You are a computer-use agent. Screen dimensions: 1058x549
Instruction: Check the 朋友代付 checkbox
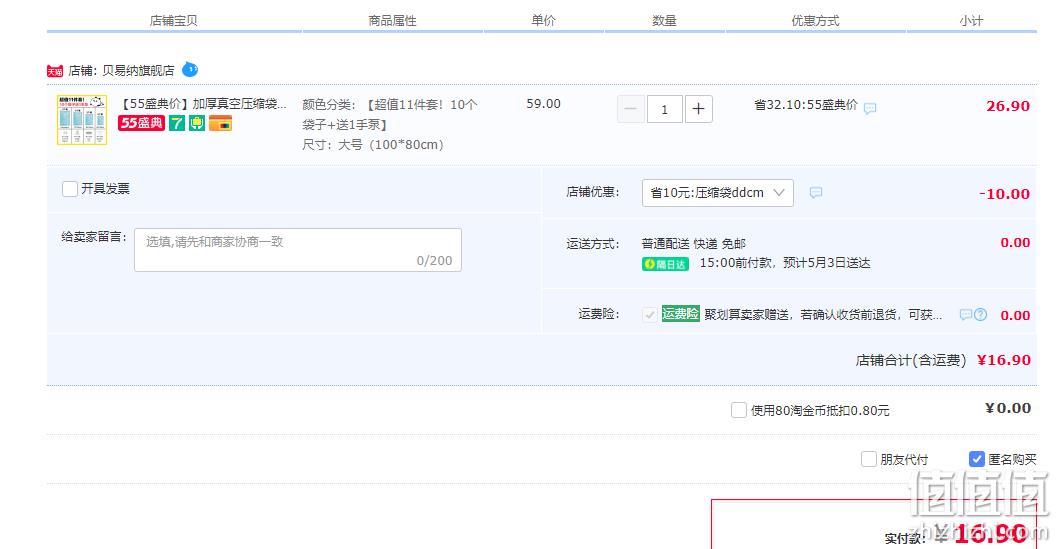click(869, 459)
